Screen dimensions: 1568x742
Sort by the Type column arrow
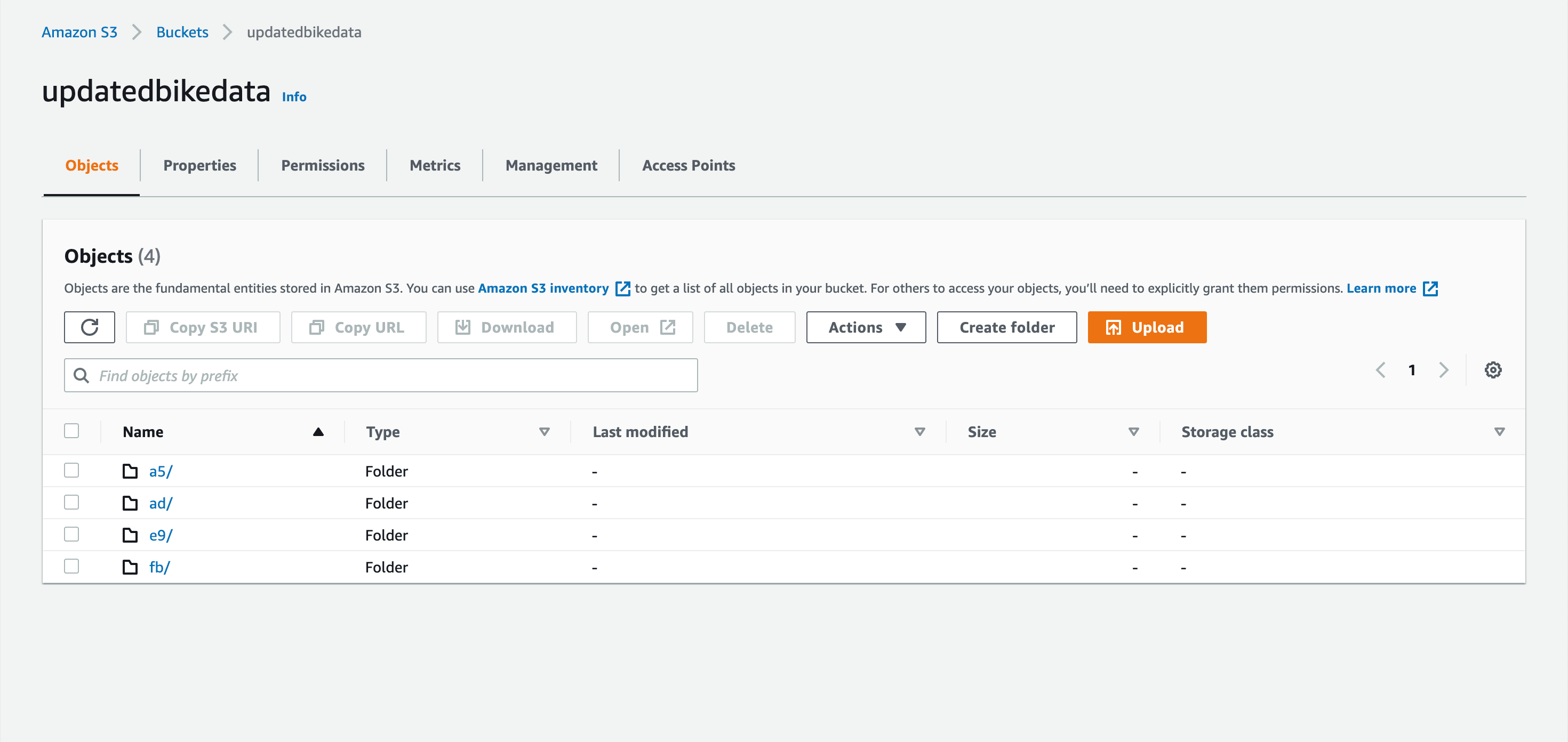pos(544,432)
